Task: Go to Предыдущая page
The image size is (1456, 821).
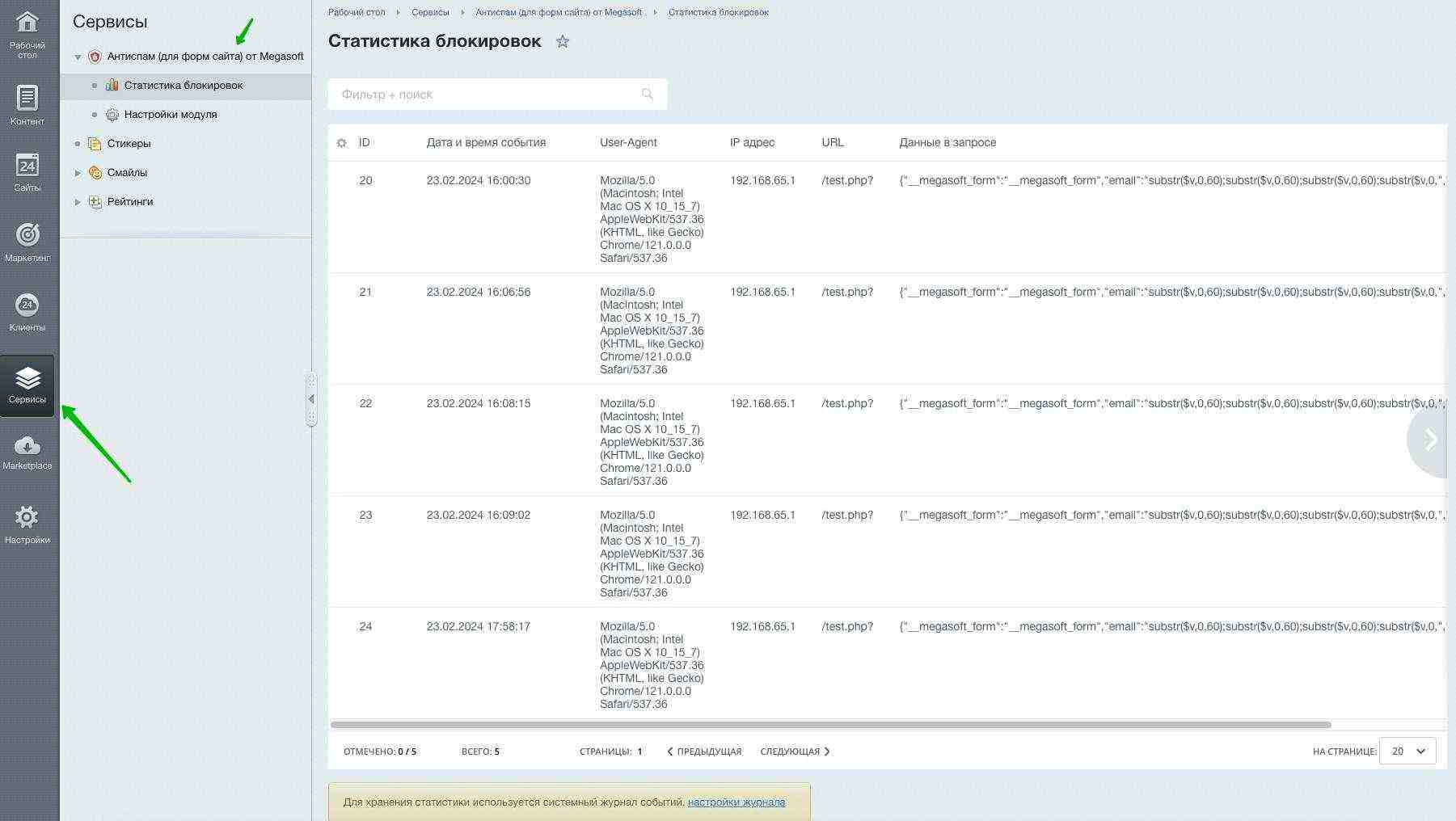Action: [x=704, y=752]
